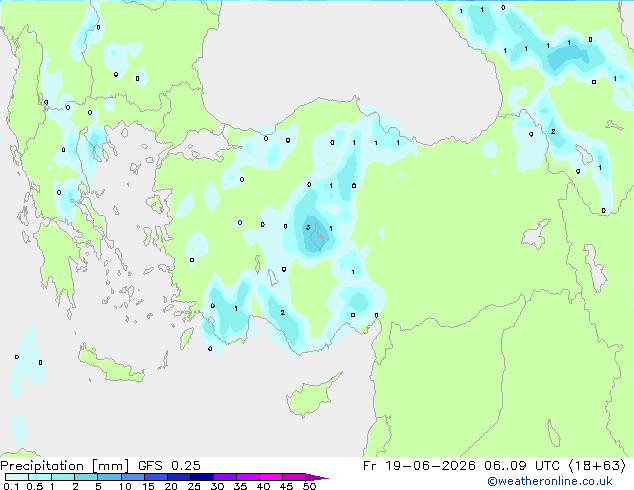Image resolution: width=634 pixels, height=490 pixels.
Task: Click the '(18+63)' forecast run text
Action: coord(597,466)
